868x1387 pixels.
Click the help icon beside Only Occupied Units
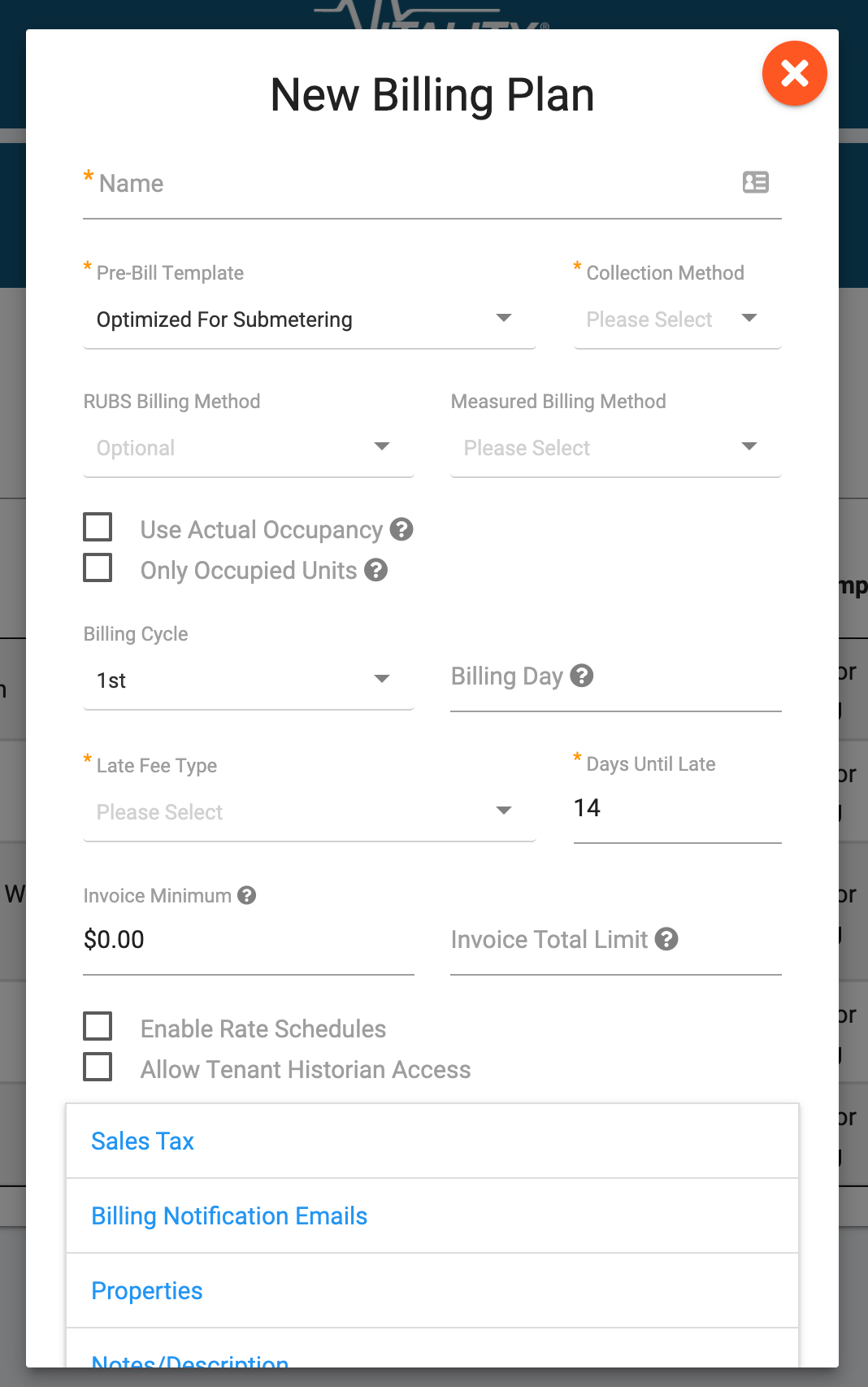(x=376, y=570)
